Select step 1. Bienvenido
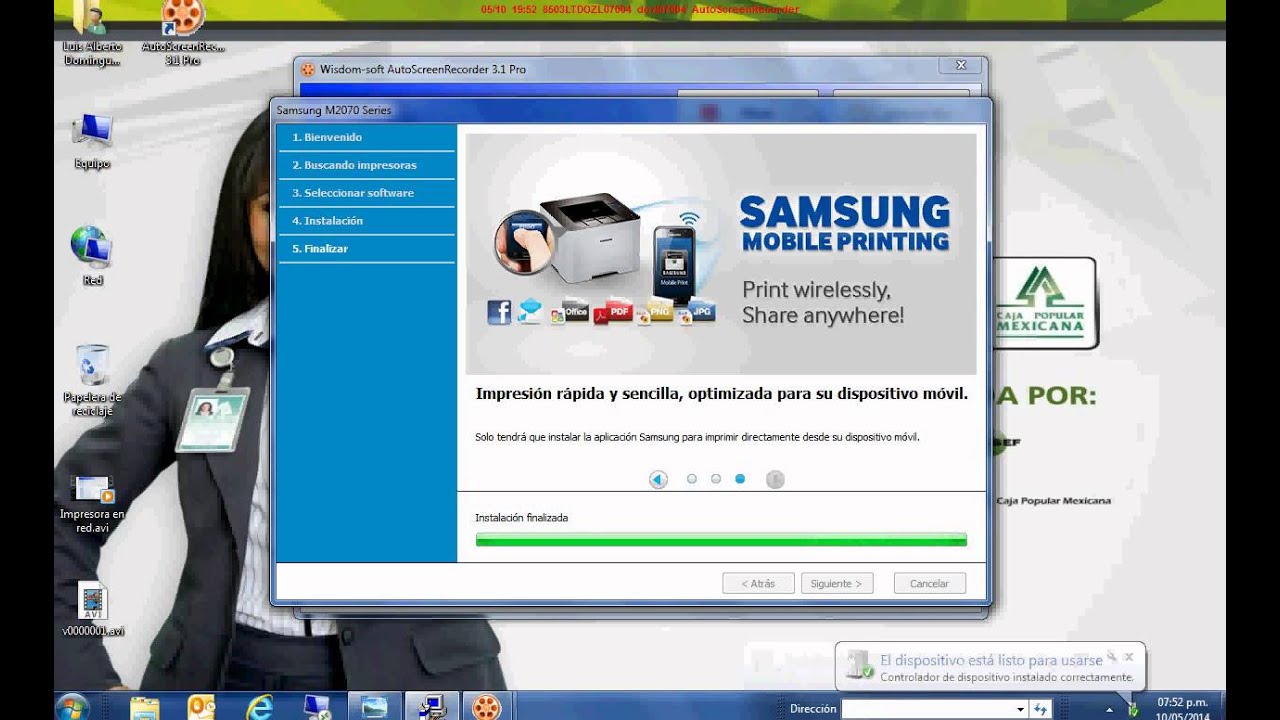1280x720 pixels. [x=365, y=137]
